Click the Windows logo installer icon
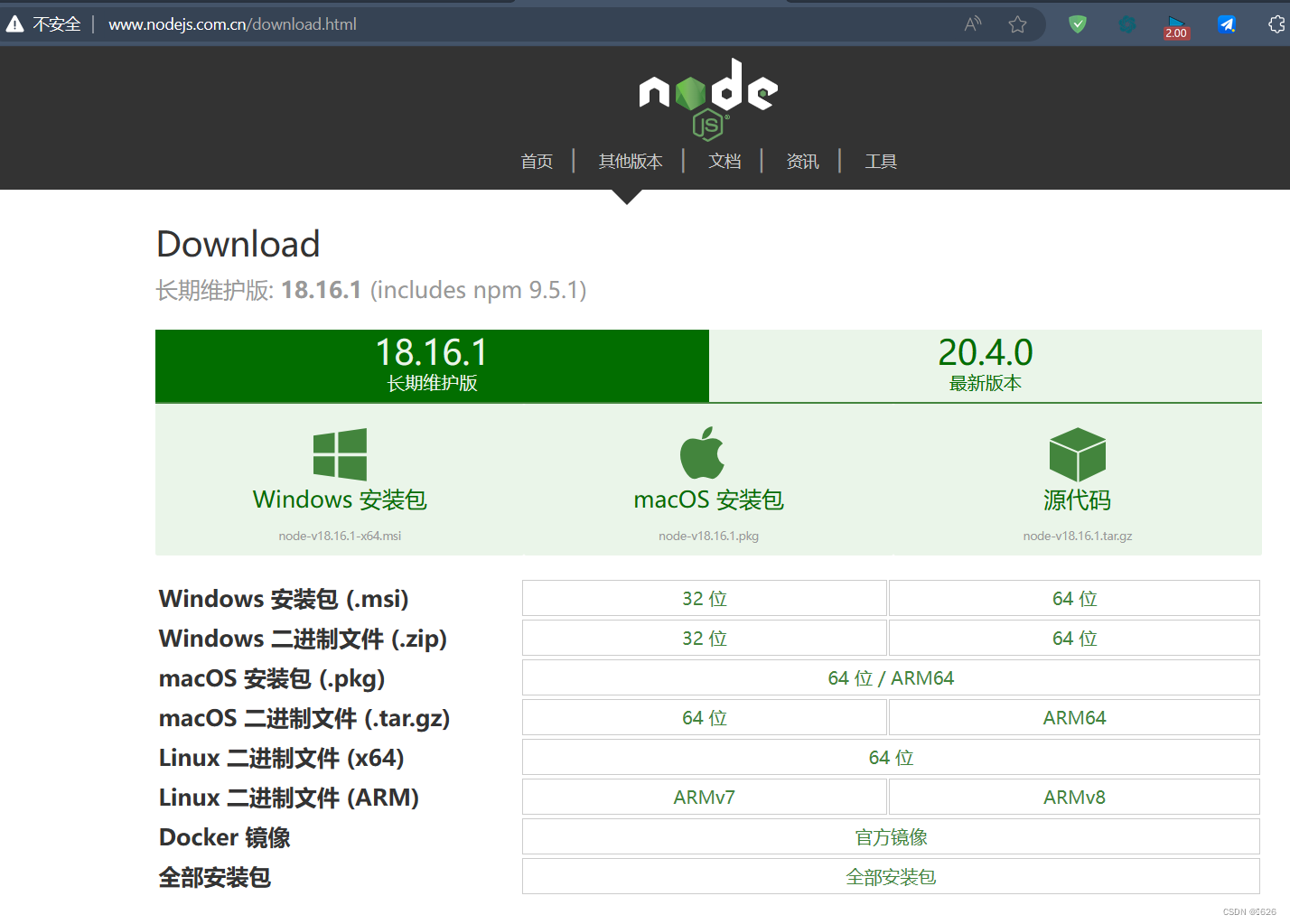 pyautogui.click(x=340, y=454)
